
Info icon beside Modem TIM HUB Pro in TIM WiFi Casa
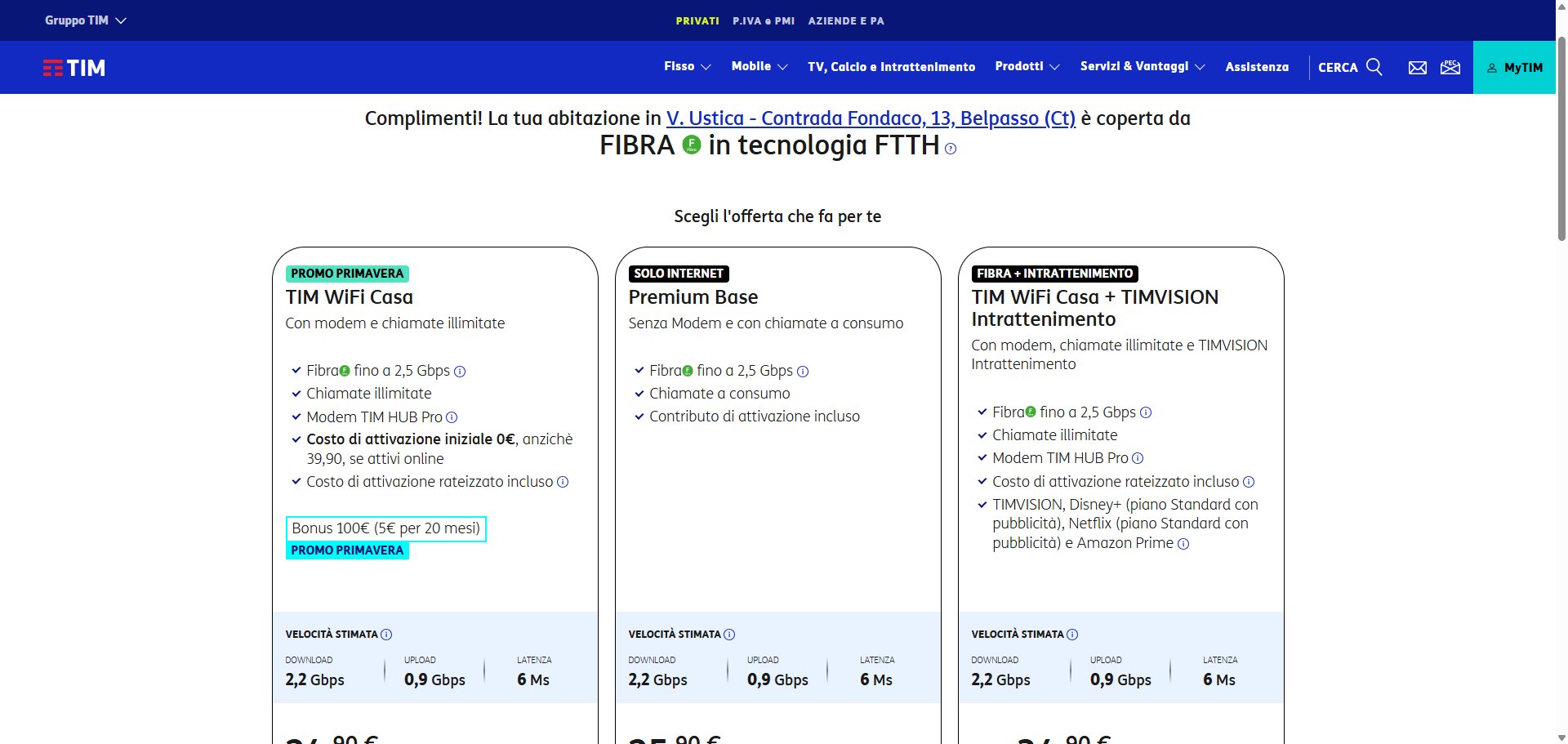(452, 417)
